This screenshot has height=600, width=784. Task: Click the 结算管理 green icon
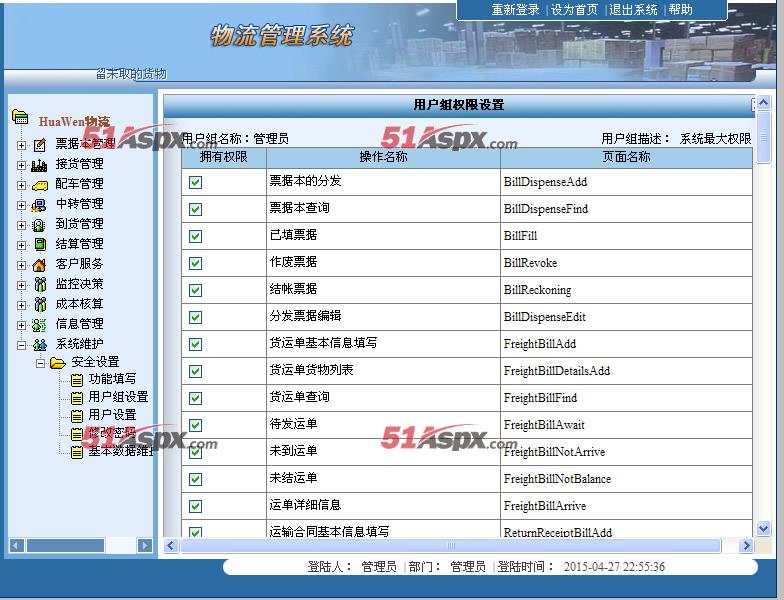[x=39, y=244]
